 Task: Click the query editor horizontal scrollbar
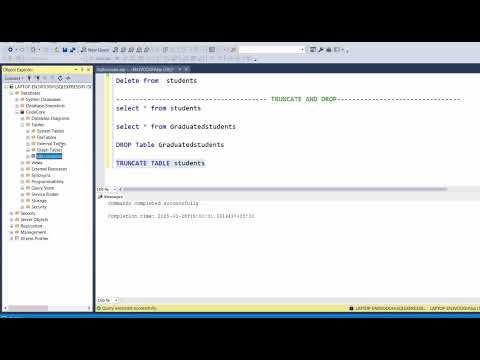coord(285,189)
